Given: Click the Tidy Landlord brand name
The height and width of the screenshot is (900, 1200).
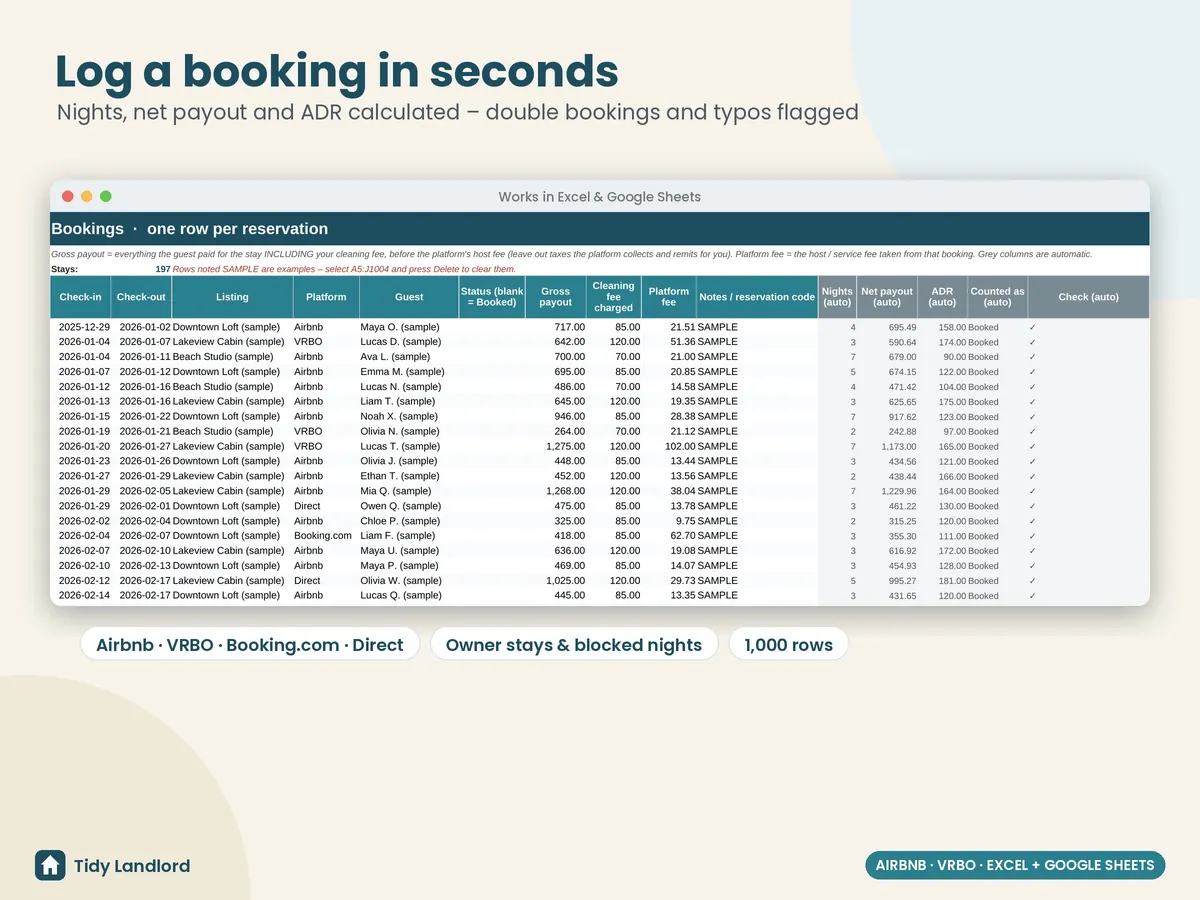Looking at the screenshot, I should [x=132, y=866].
